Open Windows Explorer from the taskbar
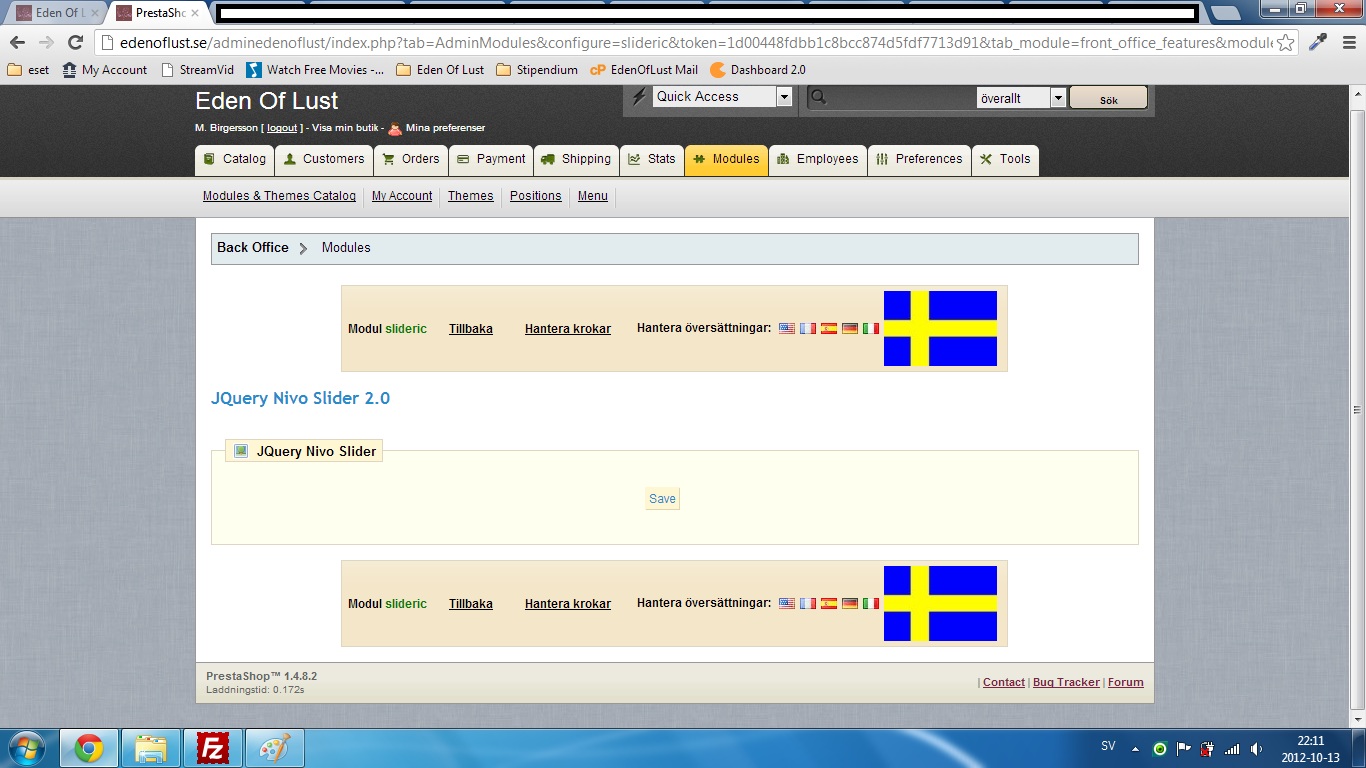Screen dimensions: 1366x768 point(151,748)
